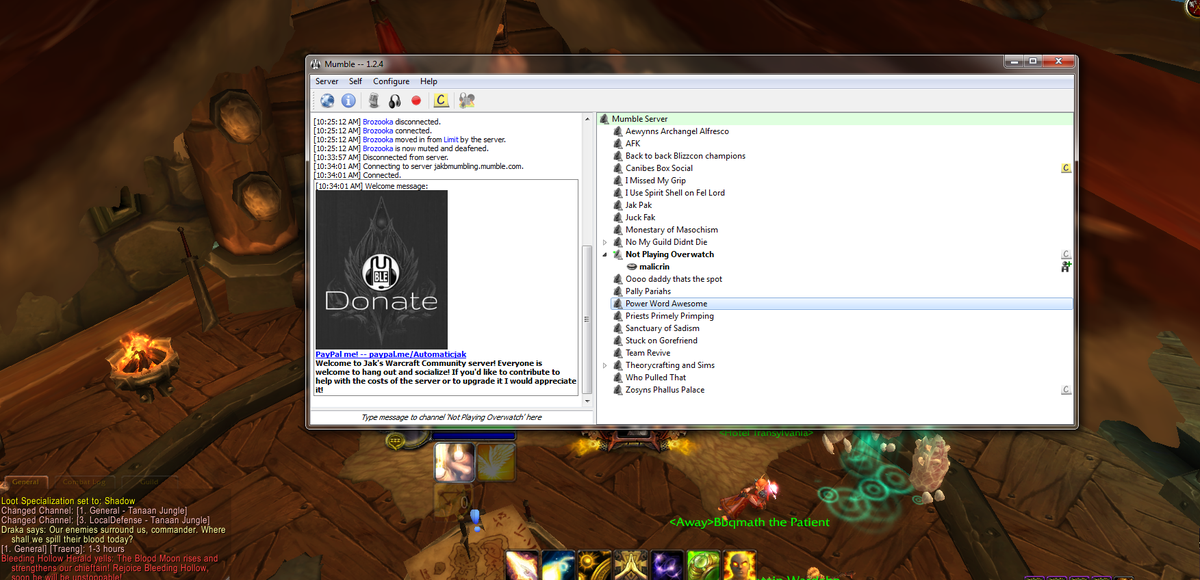1200x580 pixels.
Task: Click the first buff icon below Mumble window
Action: pyautogui.click(x=454, y=463)
